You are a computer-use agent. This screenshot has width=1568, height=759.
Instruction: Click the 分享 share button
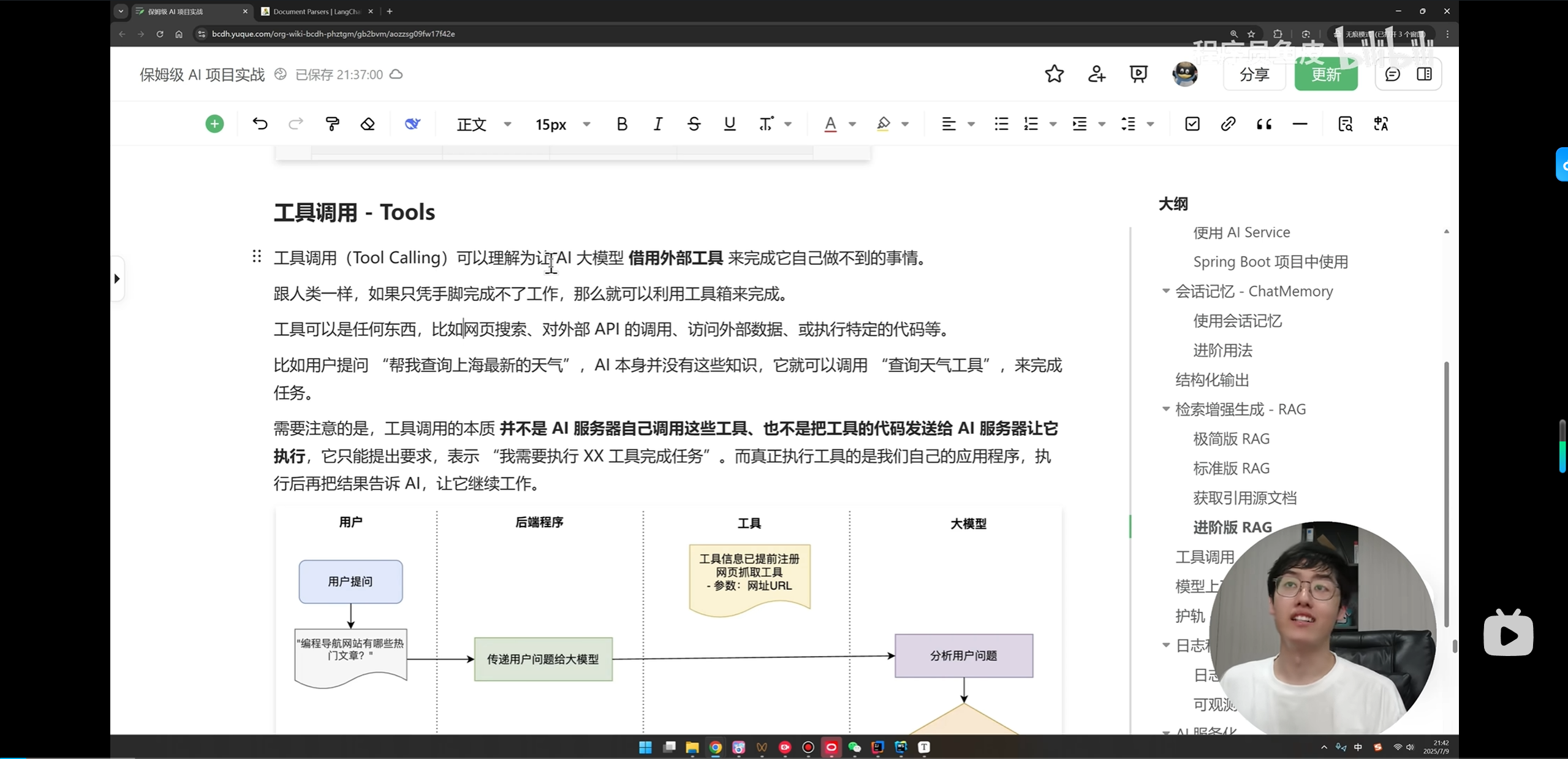pos(1254,74)
